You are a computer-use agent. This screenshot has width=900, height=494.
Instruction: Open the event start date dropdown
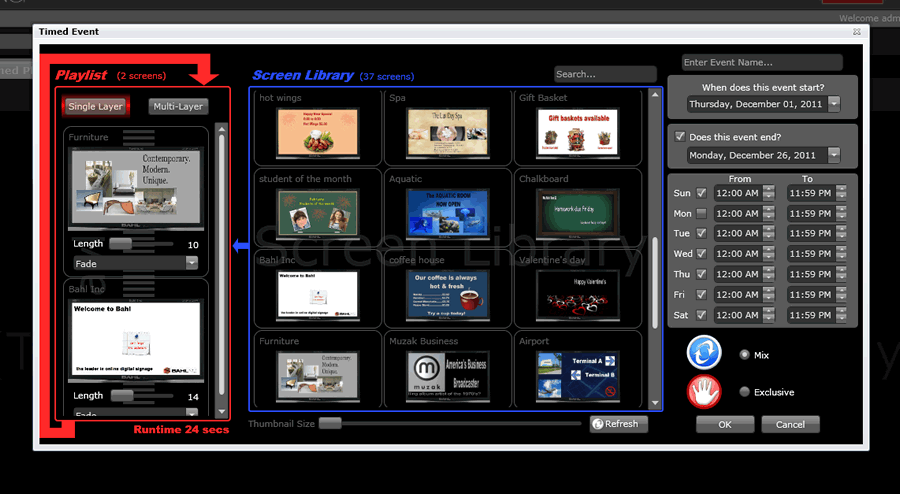[834, 104]
